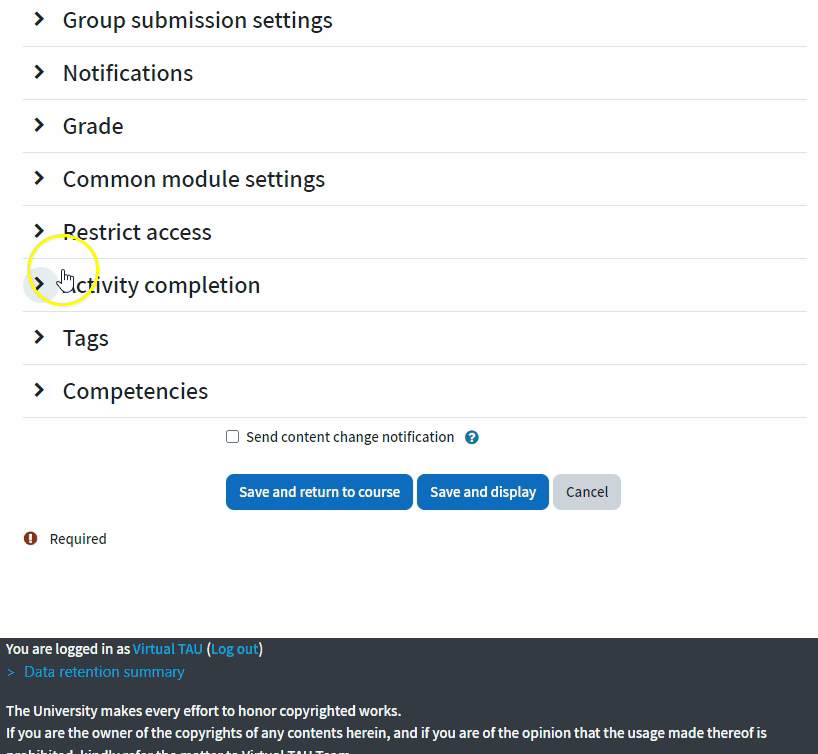The image size is (818, 754).
Task: Click the Common module settings heading
Action: (194, 179)
